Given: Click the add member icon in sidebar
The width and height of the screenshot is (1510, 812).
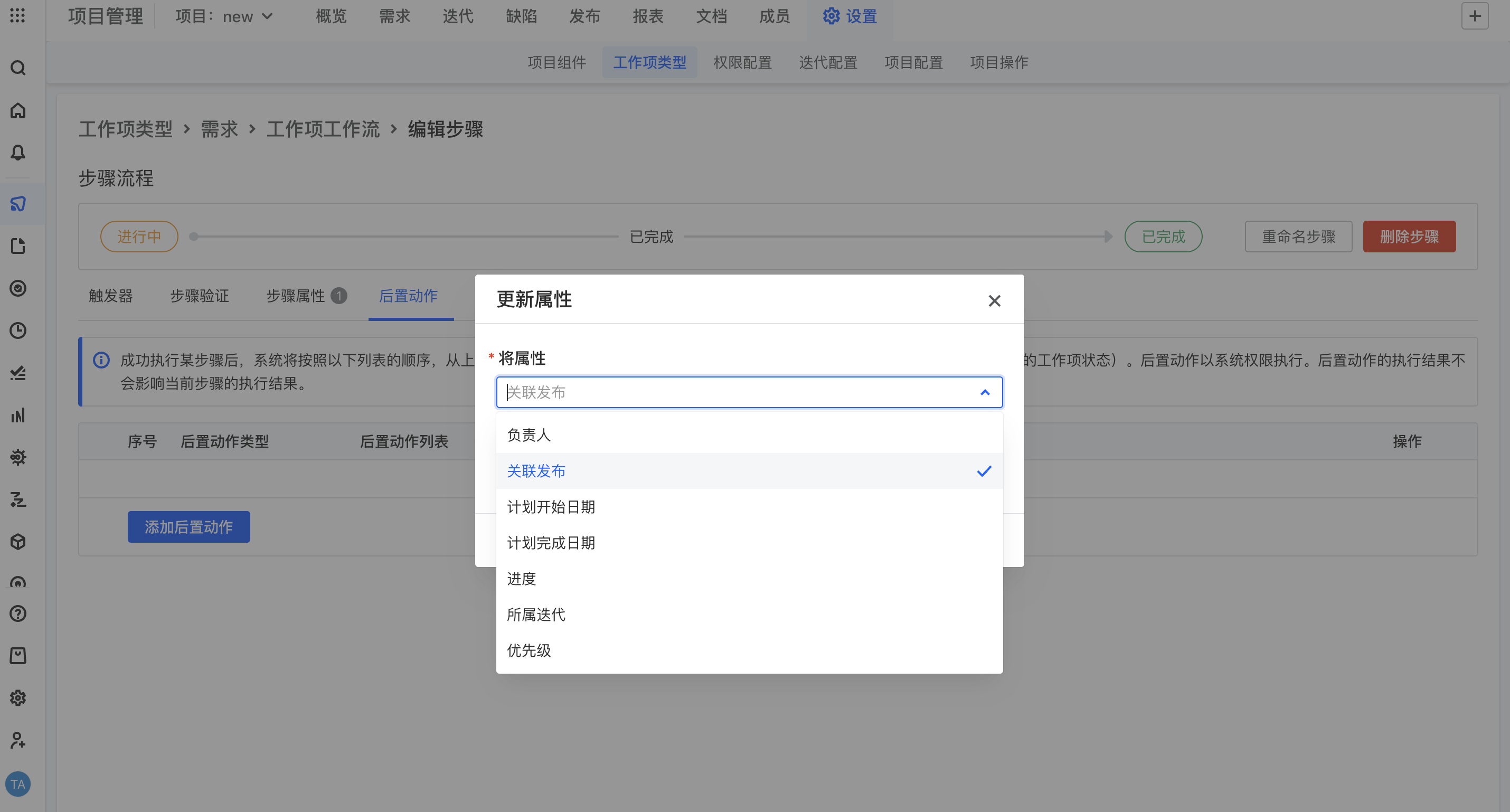Looking at the screenshot, I should click(x=18, y=740).
